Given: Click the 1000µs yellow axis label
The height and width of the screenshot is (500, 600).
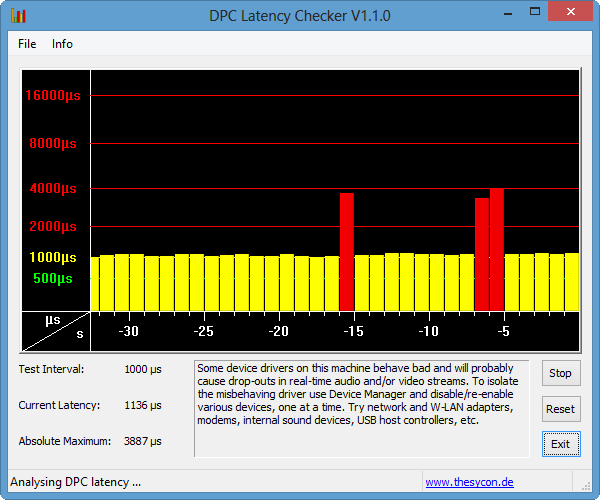Looking at the screenshot, I should click(x=53, y=257).
